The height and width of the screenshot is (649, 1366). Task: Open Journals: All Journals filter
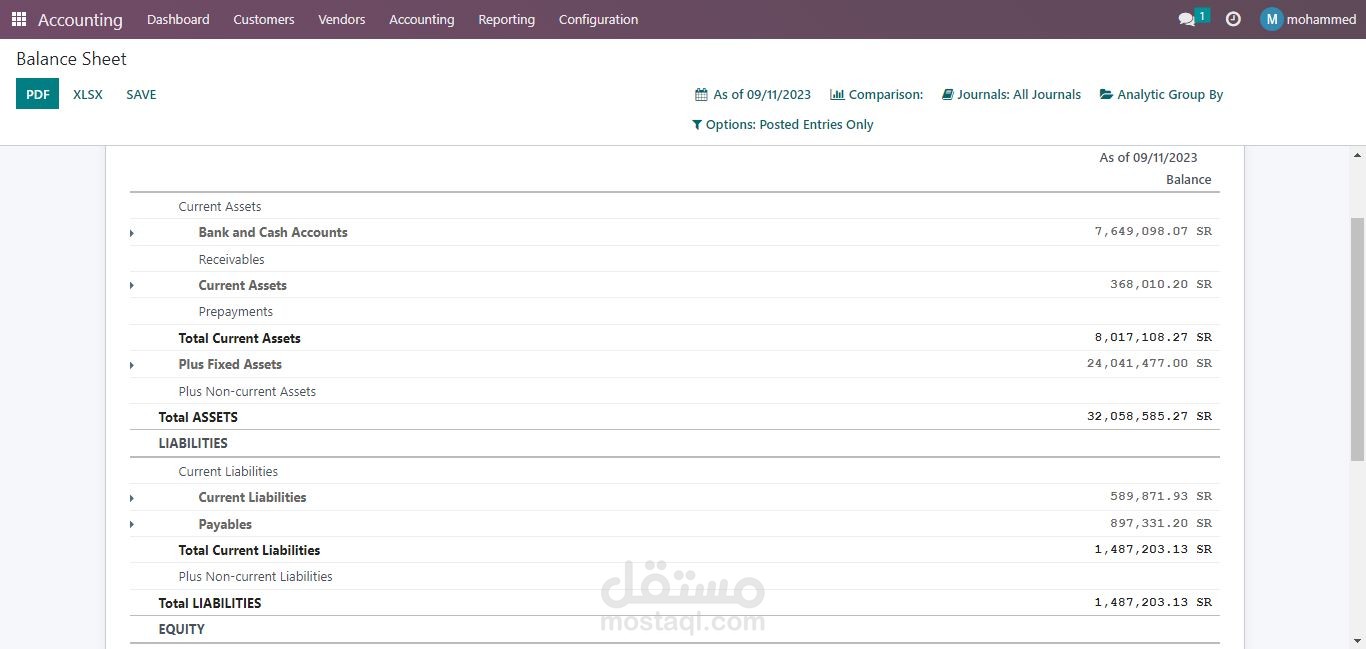(x=1011, y=94)
